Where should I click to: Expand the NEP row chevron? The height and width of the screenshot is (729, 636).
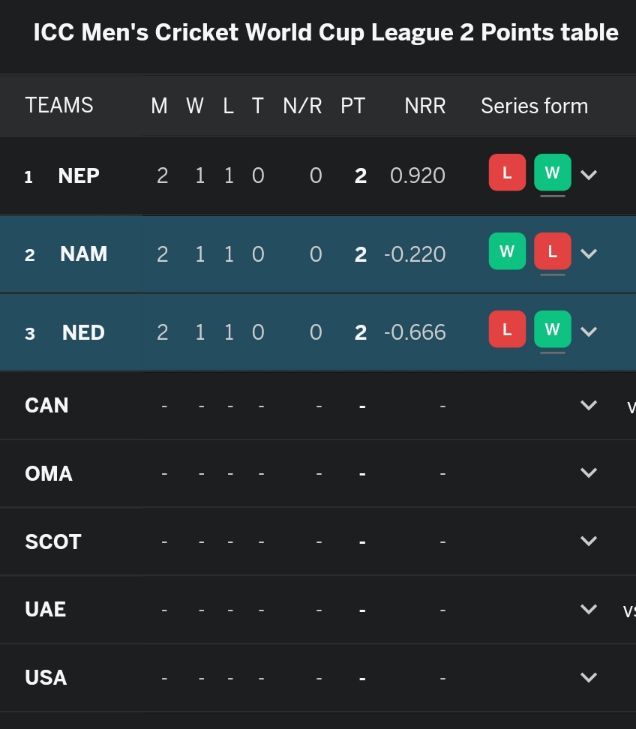click(x=589, y=175)
